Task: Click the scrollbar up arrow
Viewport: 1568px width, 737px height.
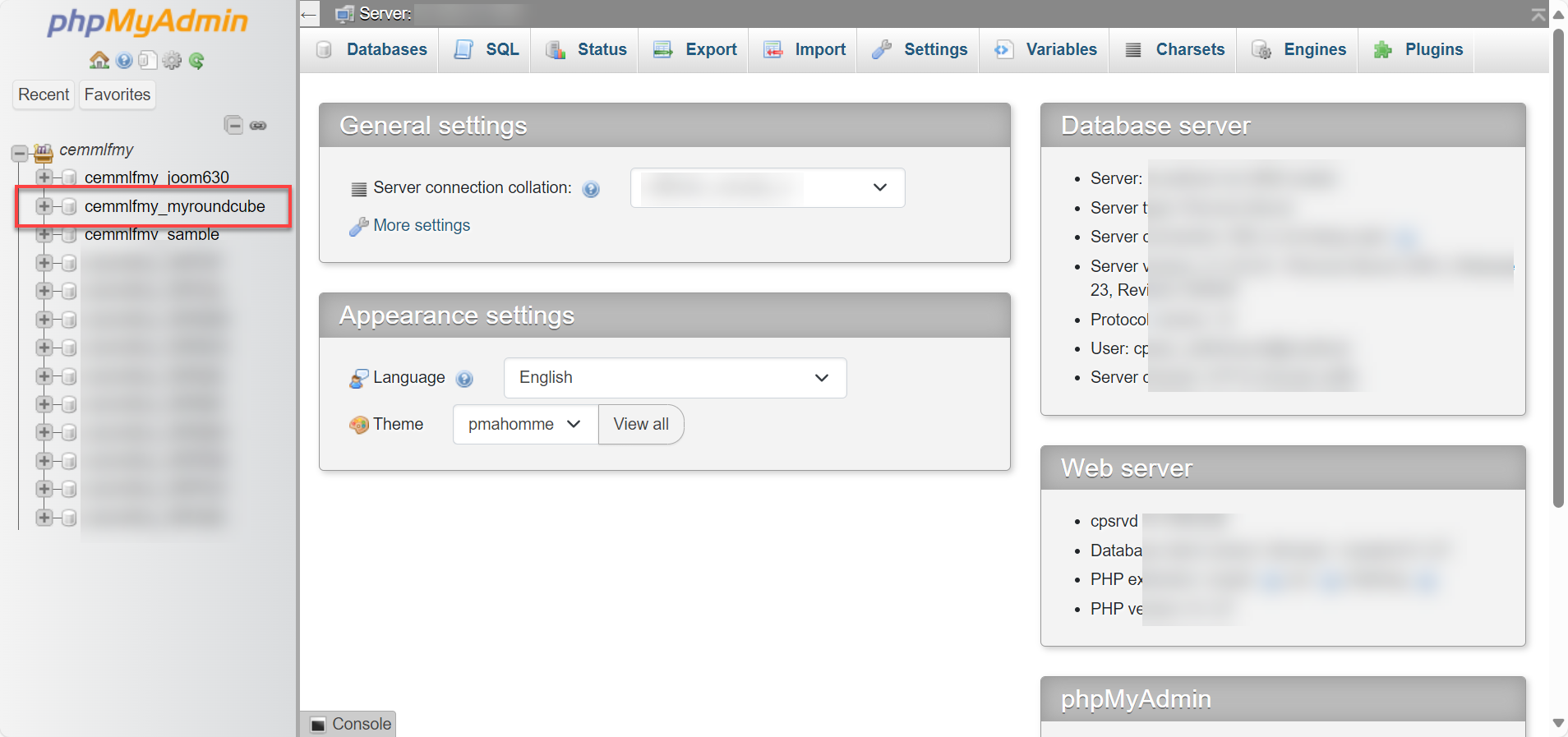Action: (x=1558, y=15)
